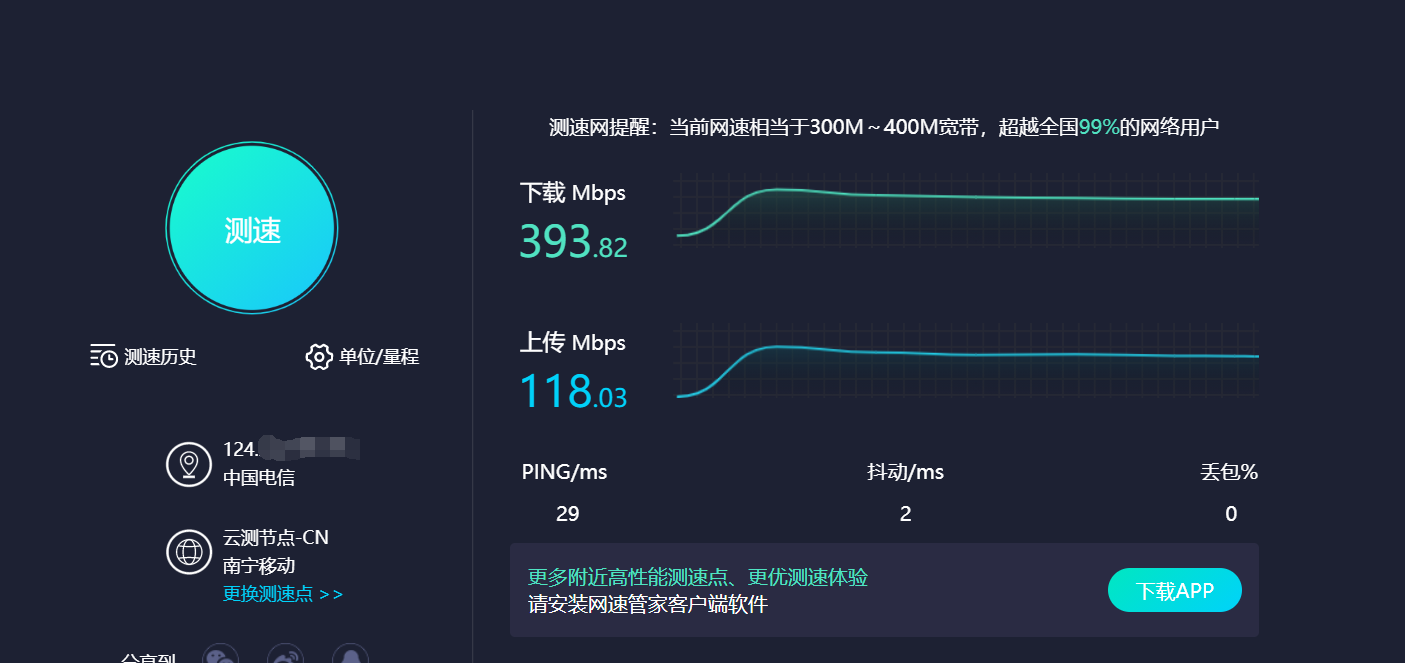Open the 更换测速点 >> link
The height and width of the screenshot is (663, 1405).
click(x=282, y=594)
